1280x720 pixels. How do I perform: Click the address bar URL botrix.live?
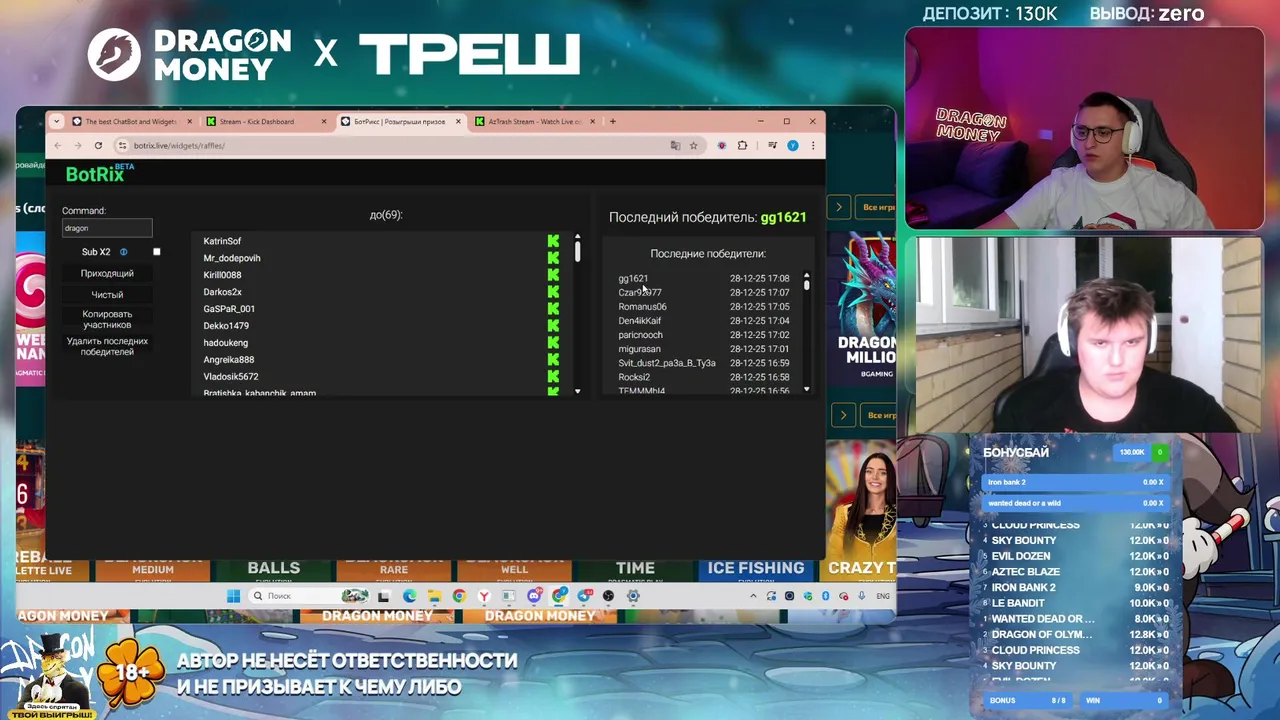pyautogui.click(x=179, y=145)
